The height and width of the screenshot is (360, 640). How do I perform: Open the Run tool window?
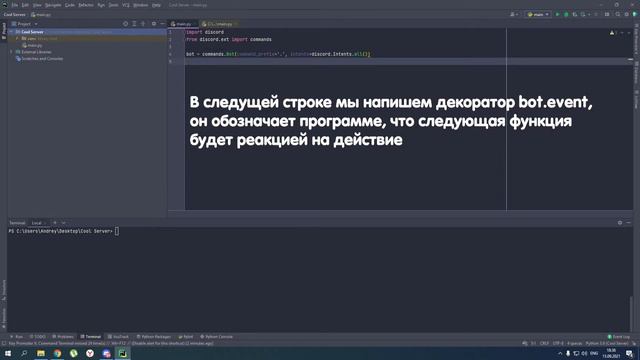pyautogui.click(x=17, y=337)
